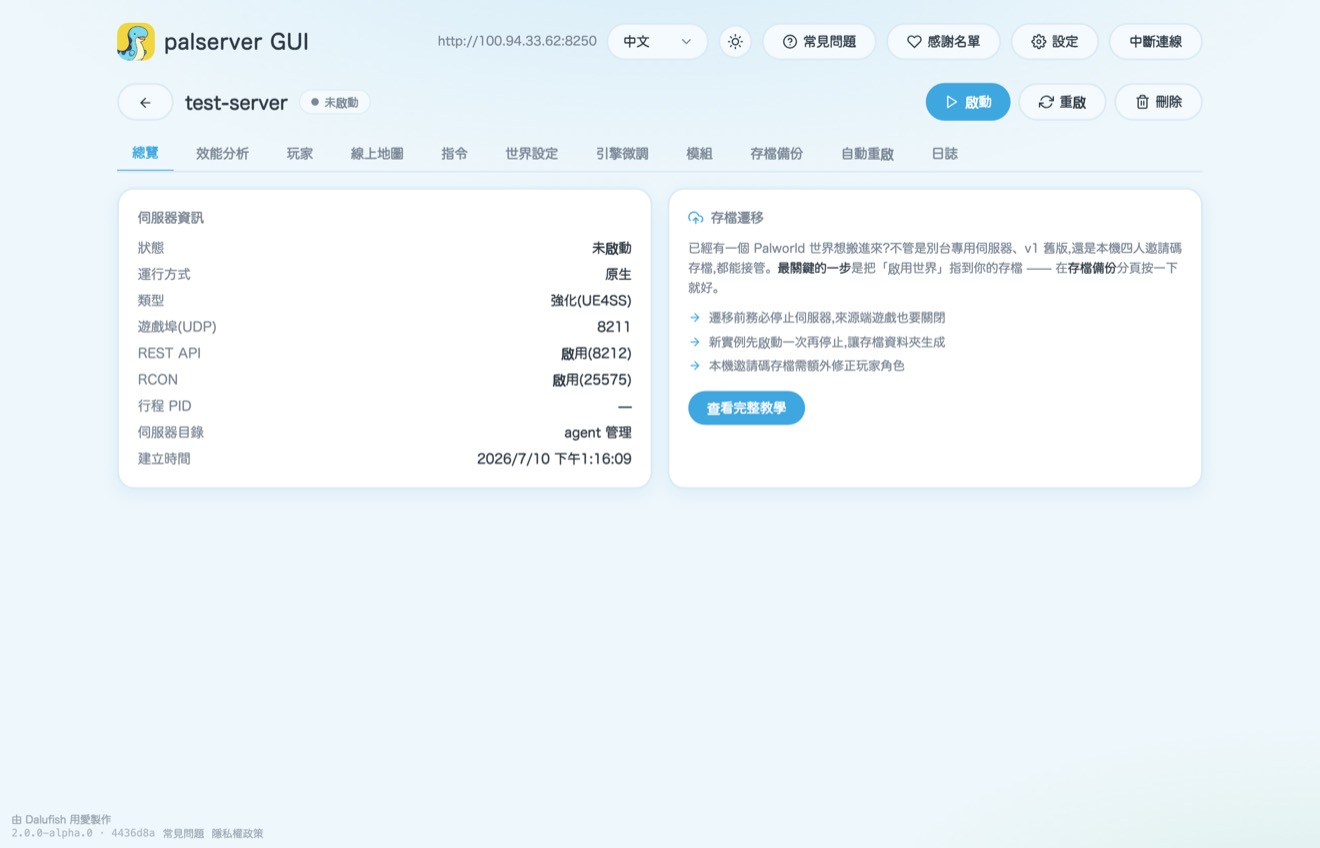Viewport: 1320px width, 848px height.
Task: Click the 伺服器目錄 value agent 管理
Action: point(598,432)
